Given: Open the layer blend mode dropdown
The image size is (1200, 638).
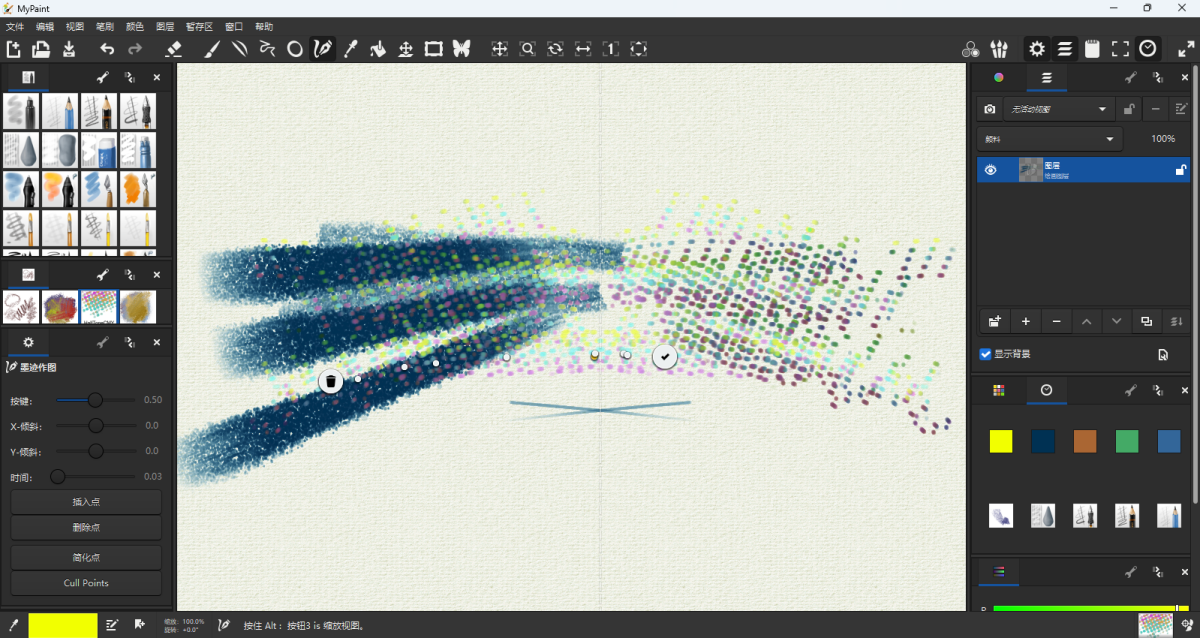Looking at the screenshot, I should (1049, 139).
